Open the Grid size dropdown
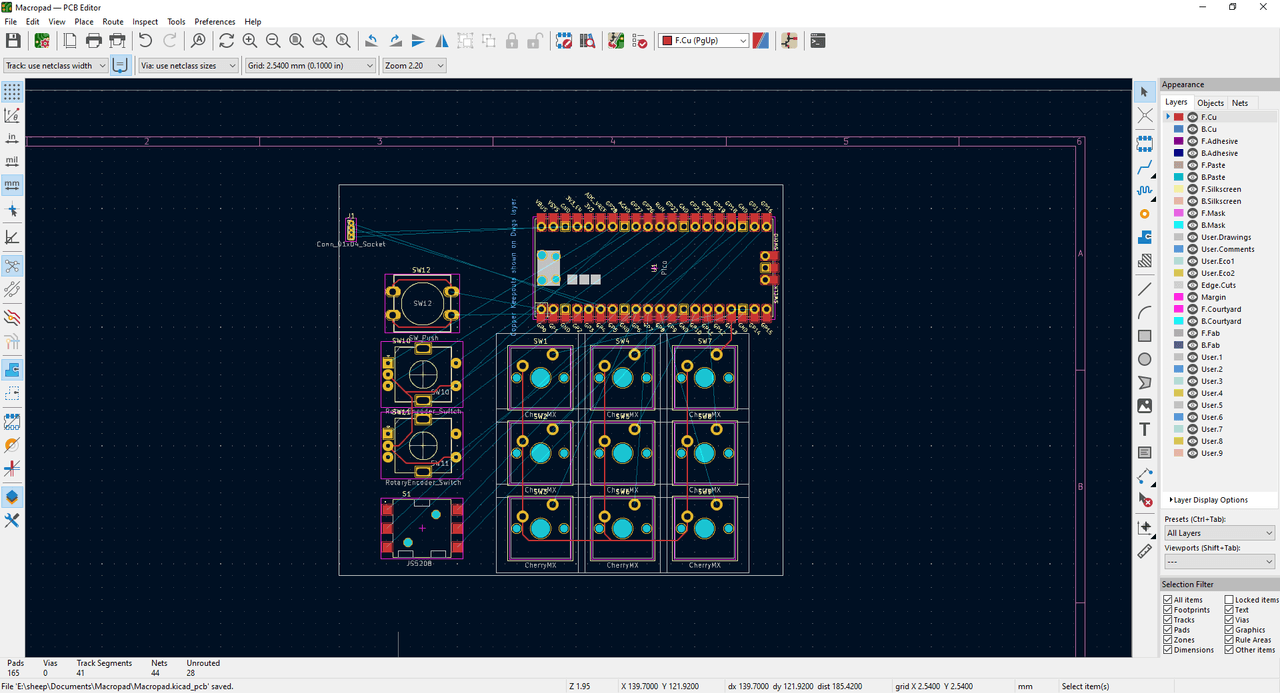Viewport: 1280px width, 693px height. [310, 66]
